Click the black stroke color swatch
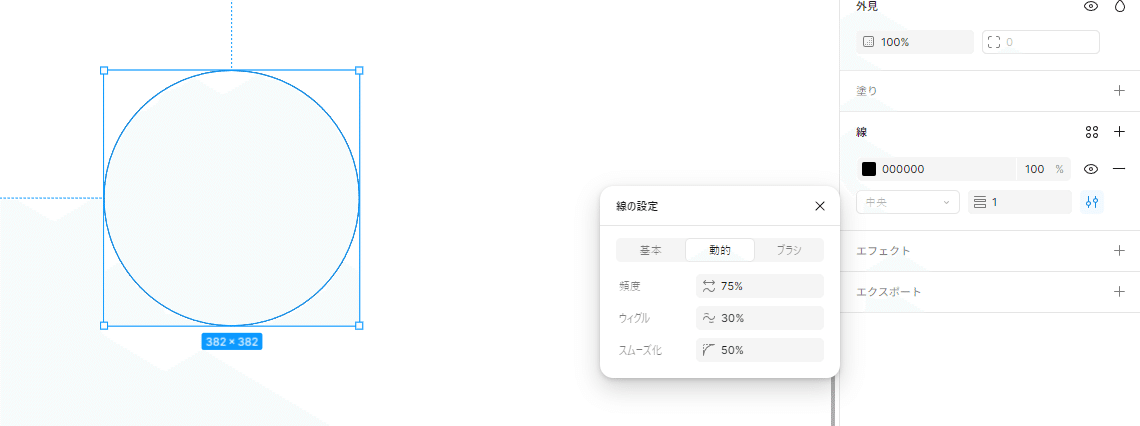Screen dimensions: 1140x426 (869, 170)
